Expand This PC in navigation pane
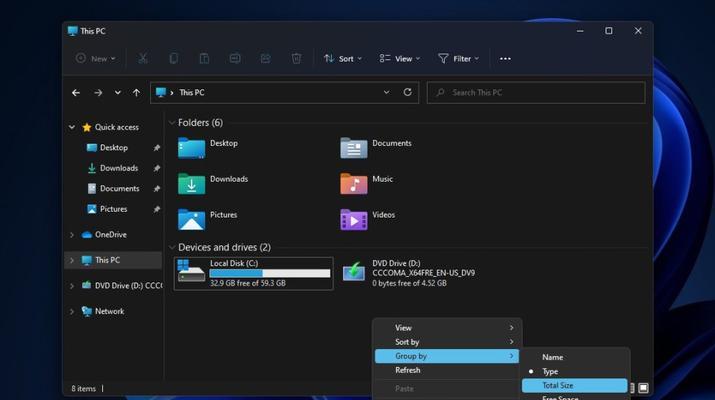The width and height of the screenshot is (715, 400). tap(72, 260)
